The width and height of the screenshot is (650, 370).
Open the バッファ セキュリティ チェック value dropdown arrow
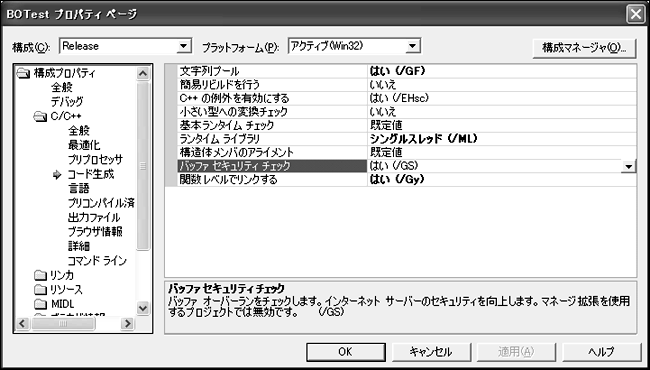(x=629, y=167)
